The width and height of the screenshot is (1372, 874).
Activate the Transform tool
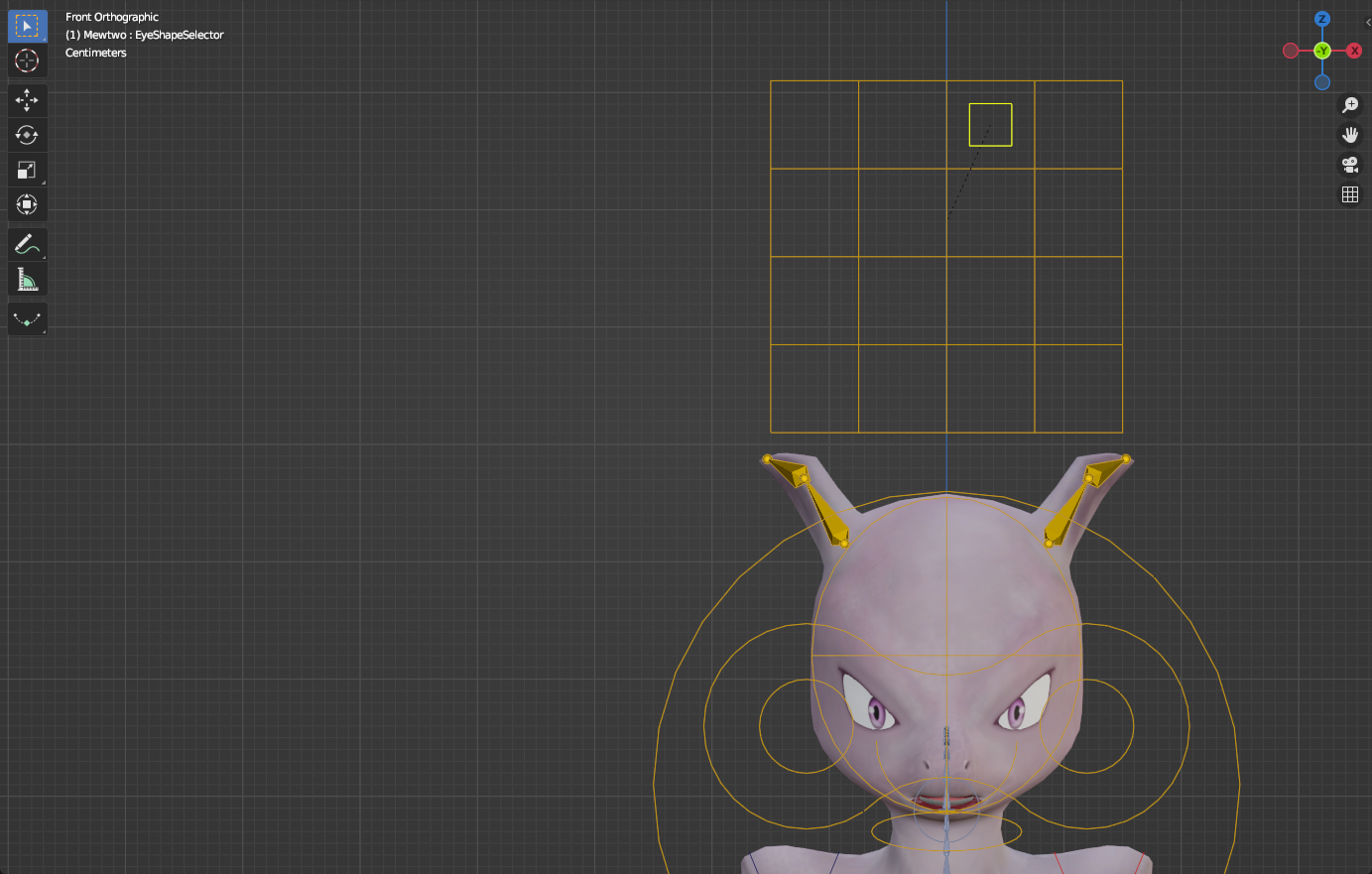(27, 204)
